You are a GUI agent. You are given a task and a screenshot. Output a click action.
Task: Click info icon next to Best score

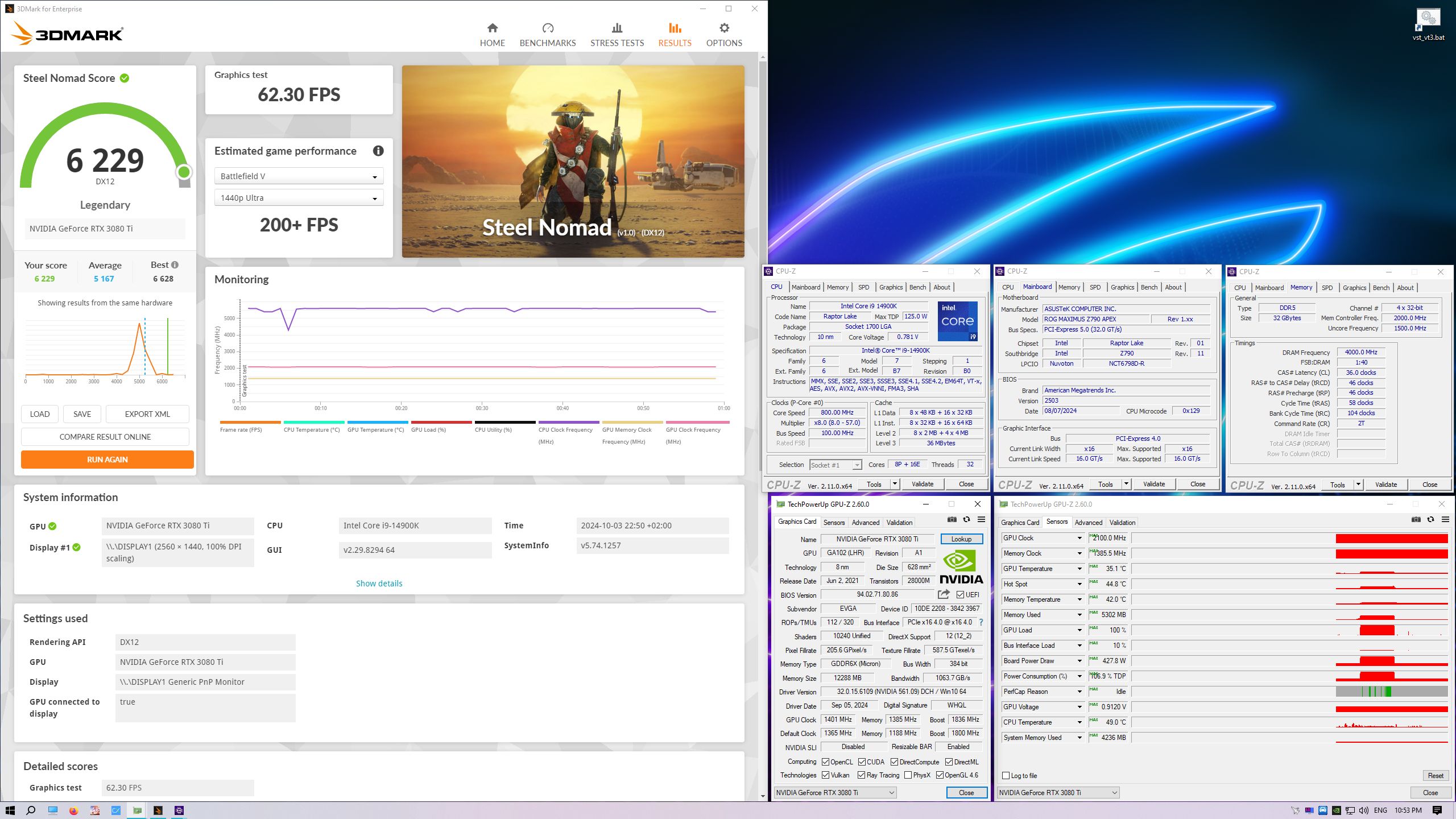[175, 264]
